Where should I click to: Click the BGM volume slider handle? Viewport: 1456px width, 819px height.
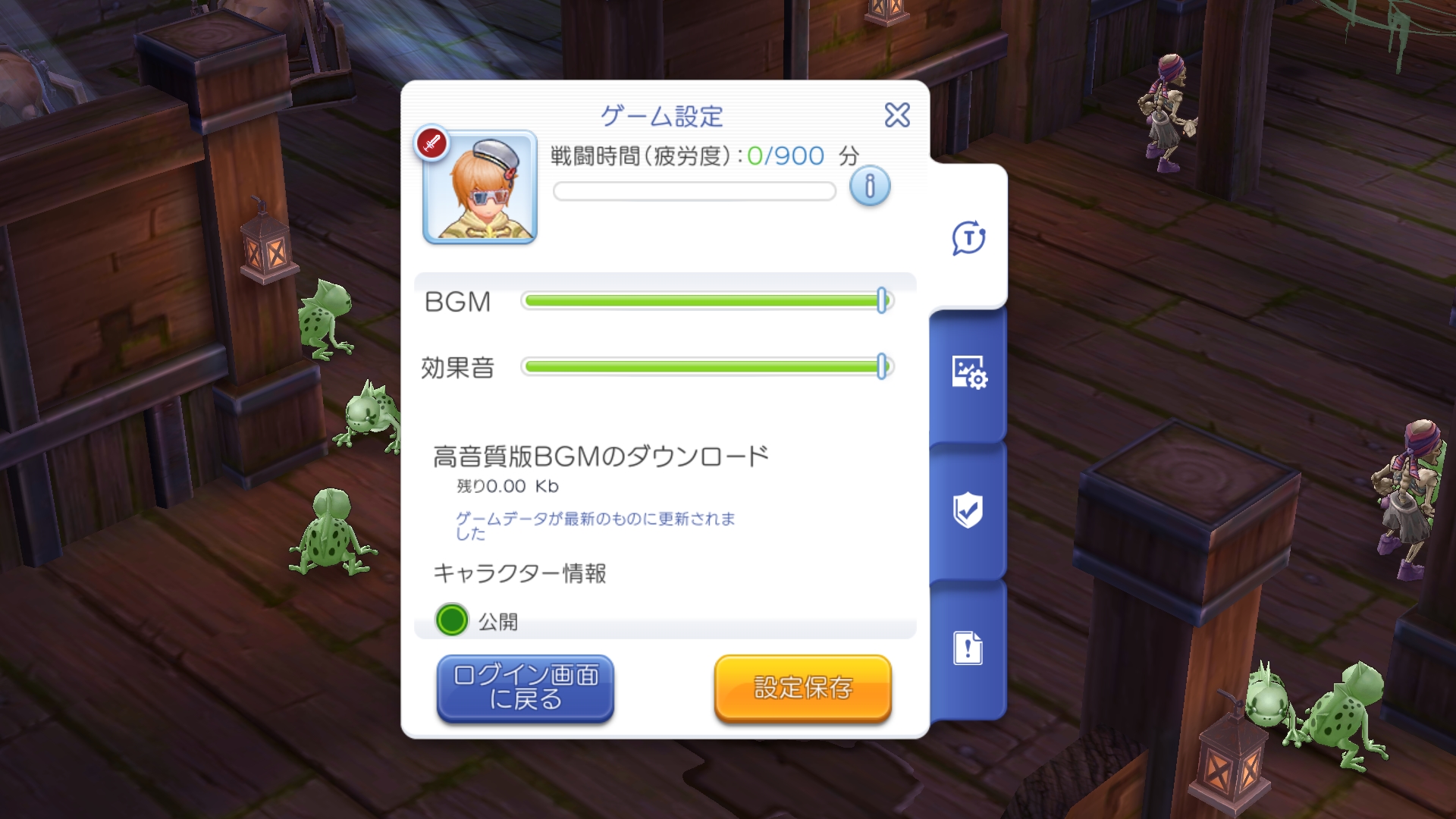coord(882,301)
